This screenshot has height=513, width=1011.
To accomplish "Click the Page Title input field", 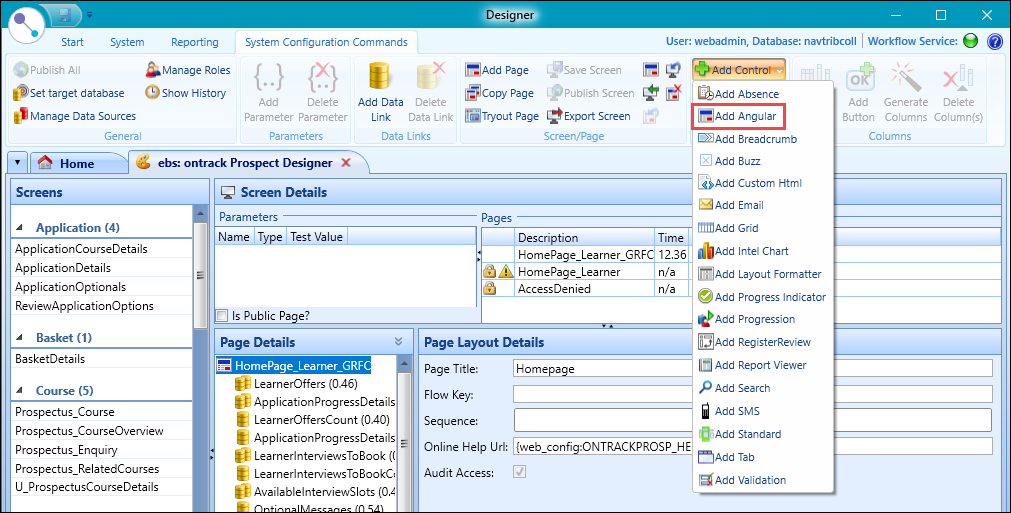I will 752,369.
